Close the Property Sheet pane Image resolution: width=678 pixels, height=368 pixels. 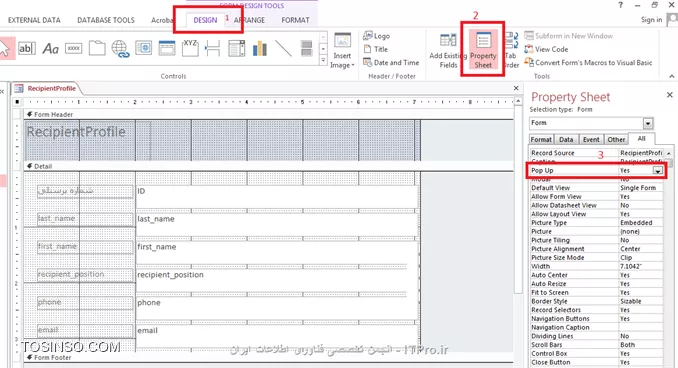[x=669, y=95]
